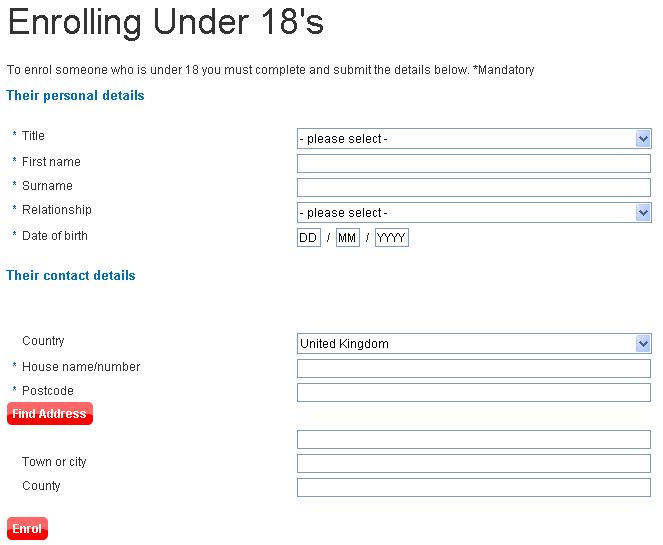The height and width of the screenshot is (545, 663).
Task: Click the Relationship dropdown arrow
Action: tap(643, 213)
